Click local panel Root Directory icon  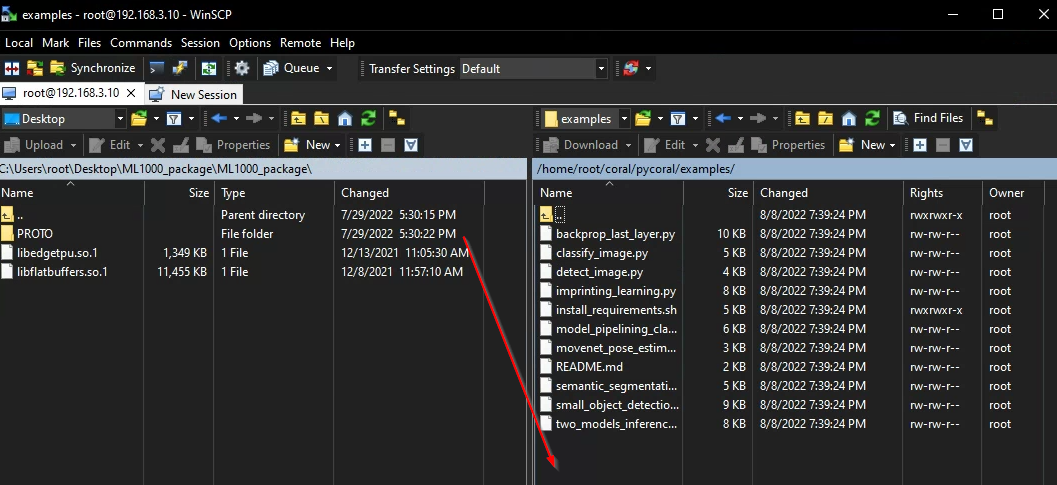pyautogui.click(x=322, y=119)
